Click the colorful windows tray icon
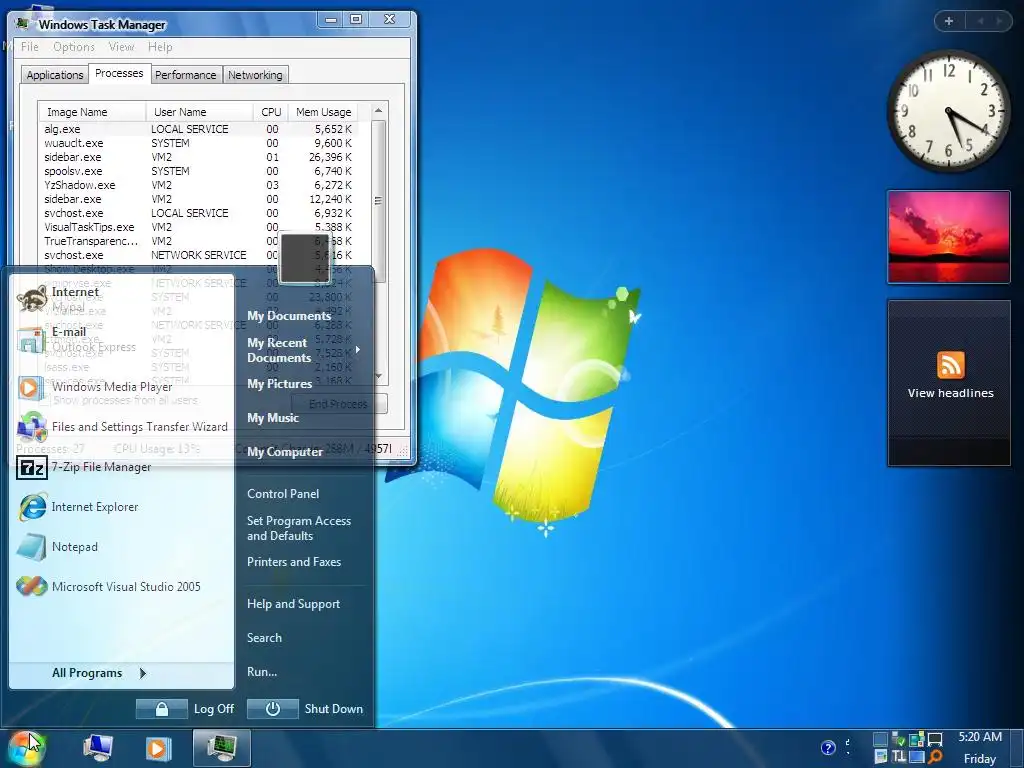Image resolution: width=1024 pixels, height=768 pixels. pyautogui.click(x=917, y=739)
